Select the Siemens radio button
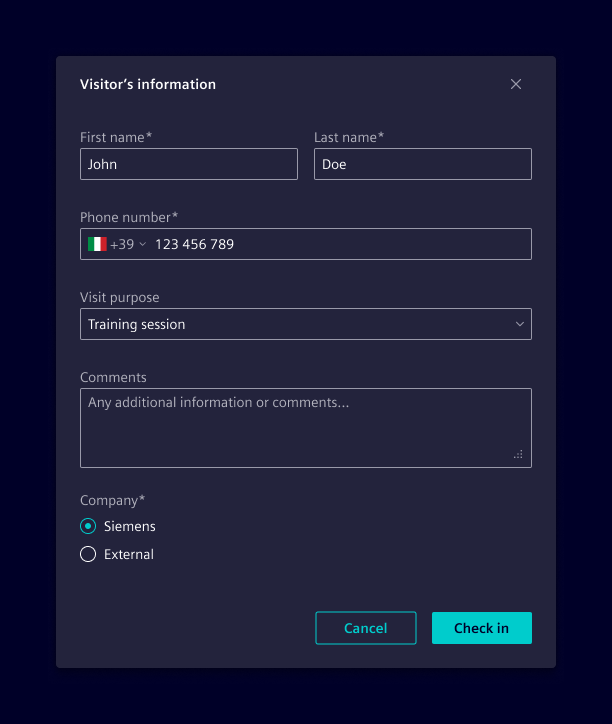 [88, 526]
